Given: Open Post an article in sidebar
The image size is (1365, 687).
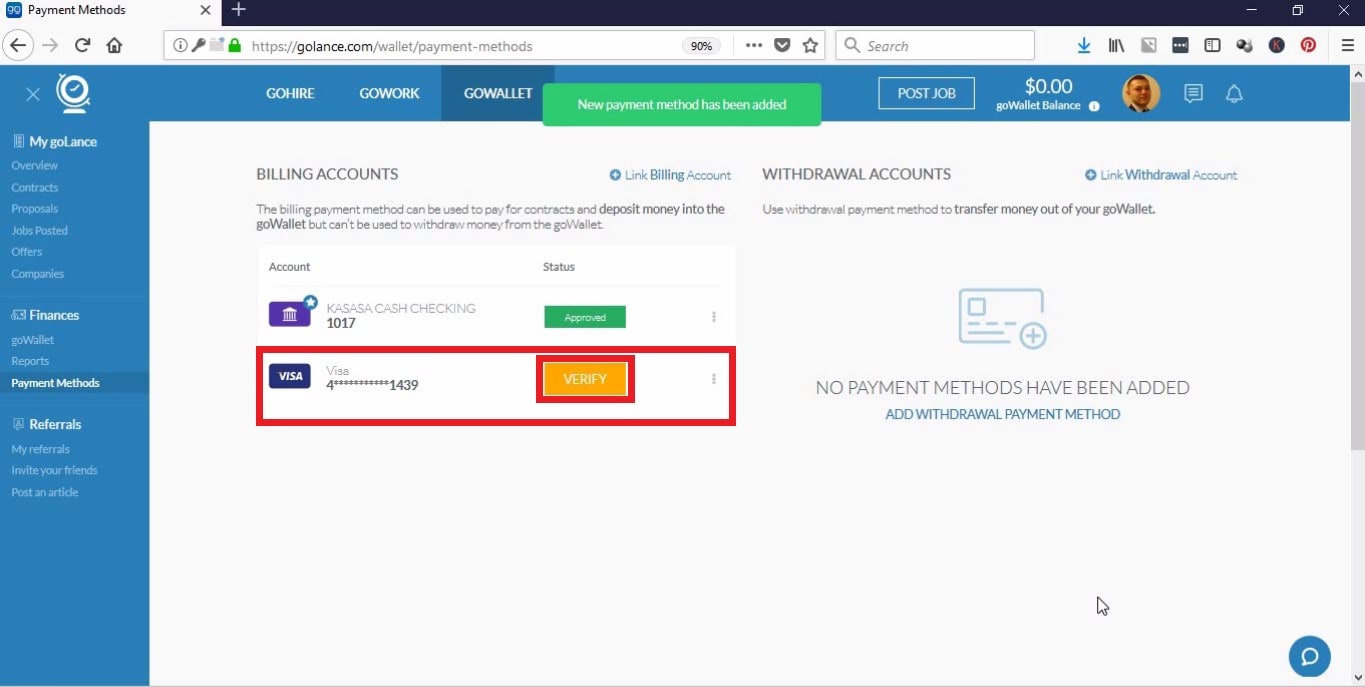Looking at the screenshot, I should pyautogui.click(x=45, y=492).
